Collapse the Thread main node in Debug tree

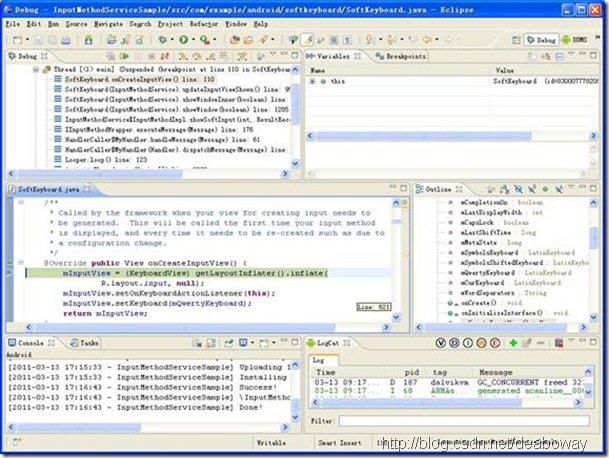[x=36, y=70]
